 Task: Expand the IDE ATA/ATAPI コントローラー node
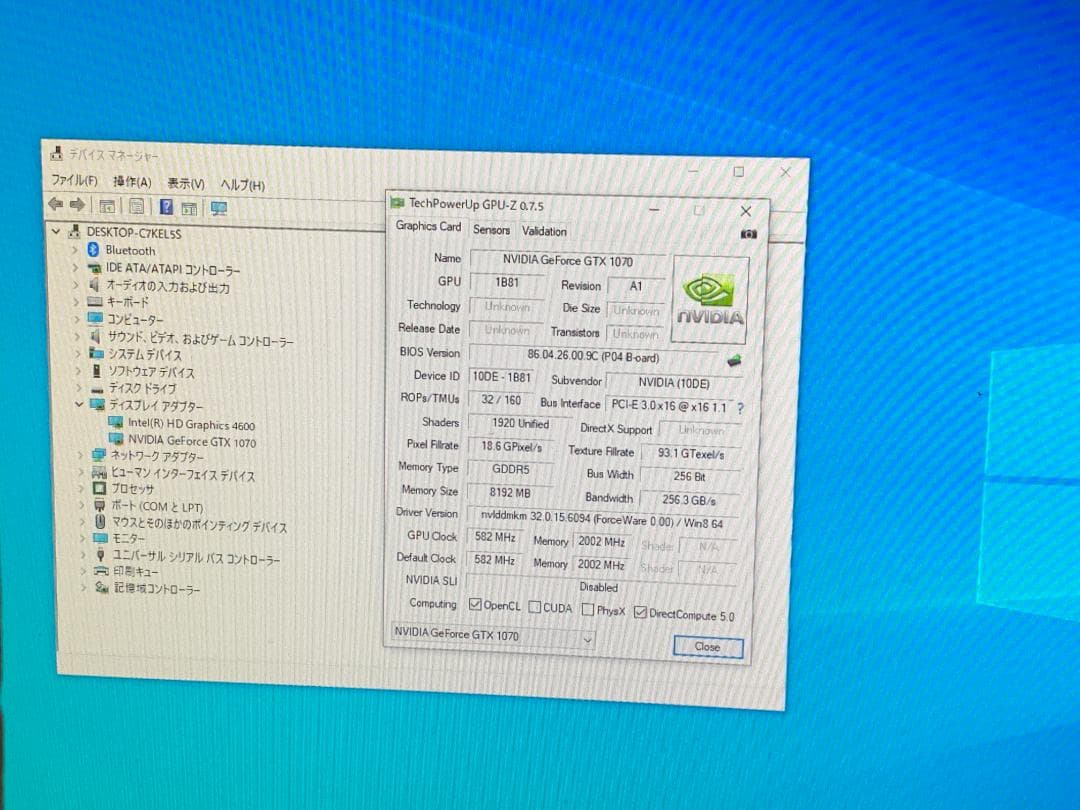76,267
